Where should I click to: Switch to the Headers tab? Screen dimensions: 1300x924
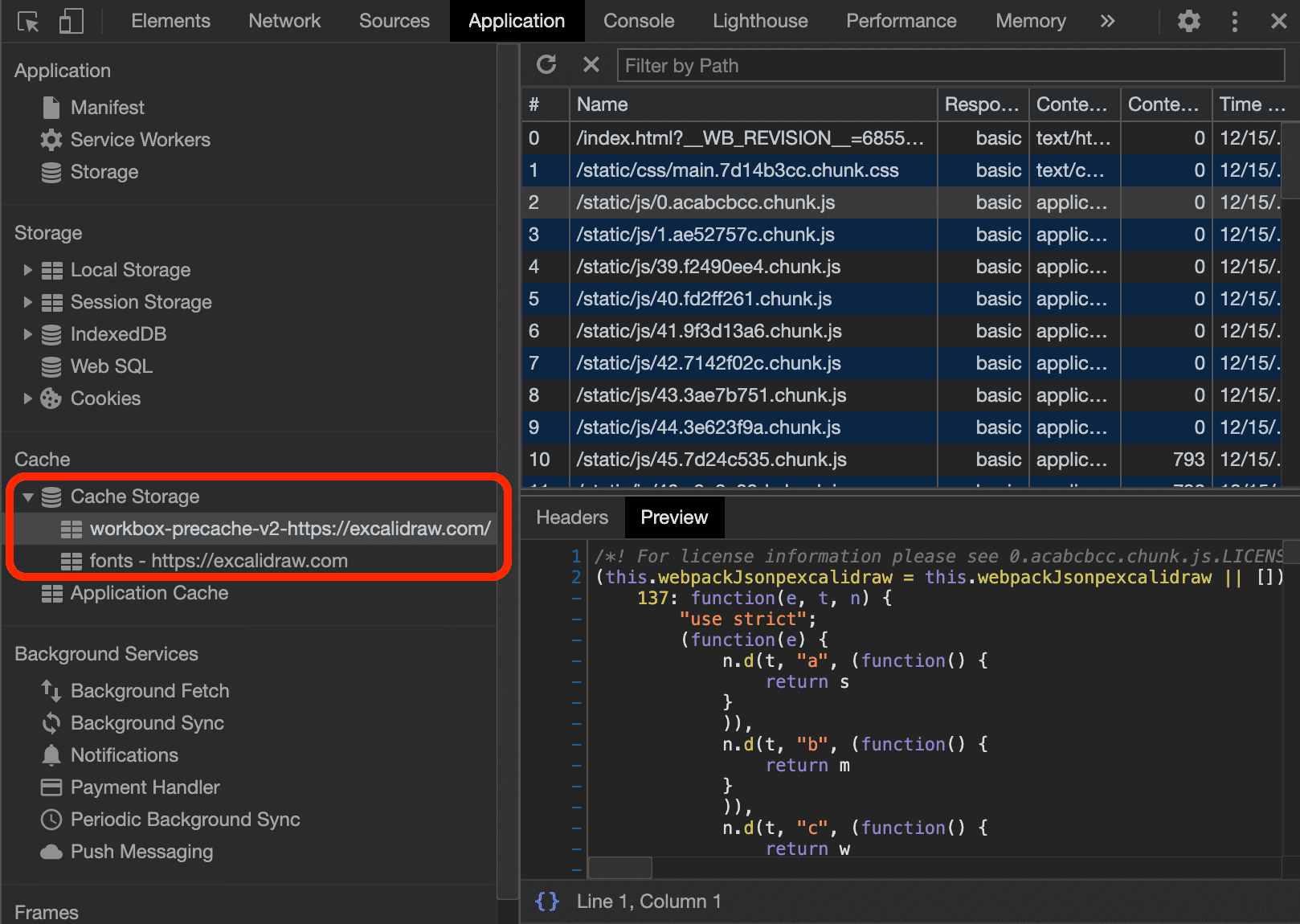click(571, 517)
